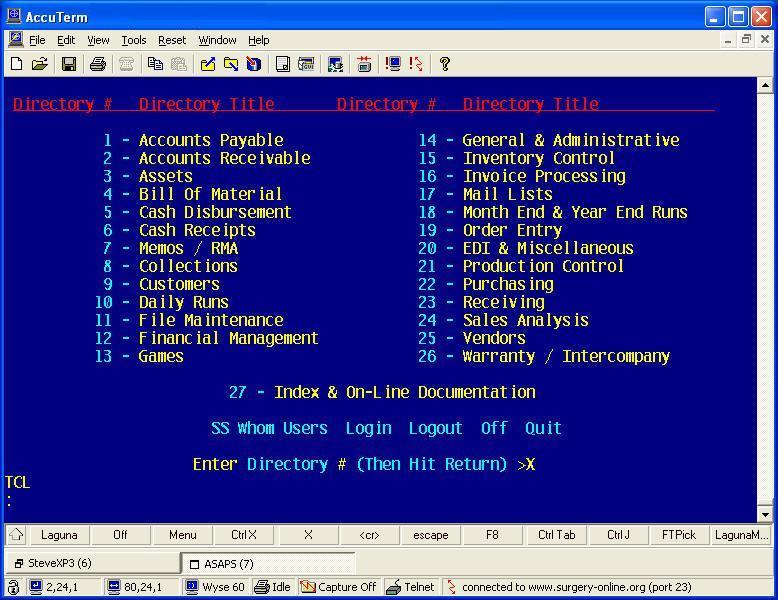Click the home icon left of Laguna
The width and height of the screenshot is (778, 600).
pos(16,535)
